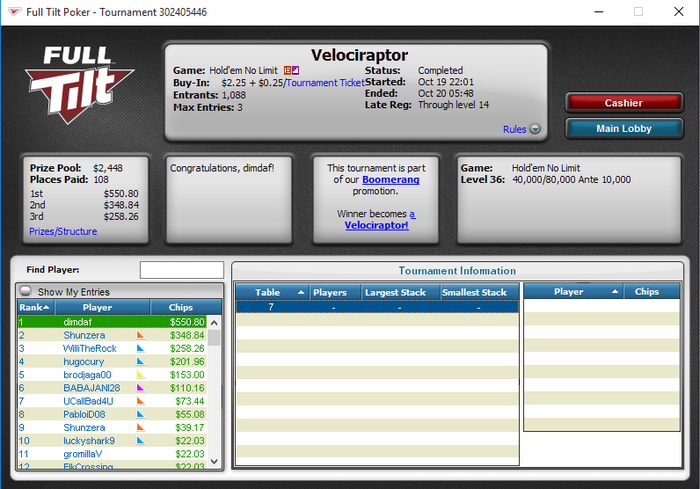Select player Shunzera in rank 9
Viewport: 700px width, 489px height.
(84, 427)
